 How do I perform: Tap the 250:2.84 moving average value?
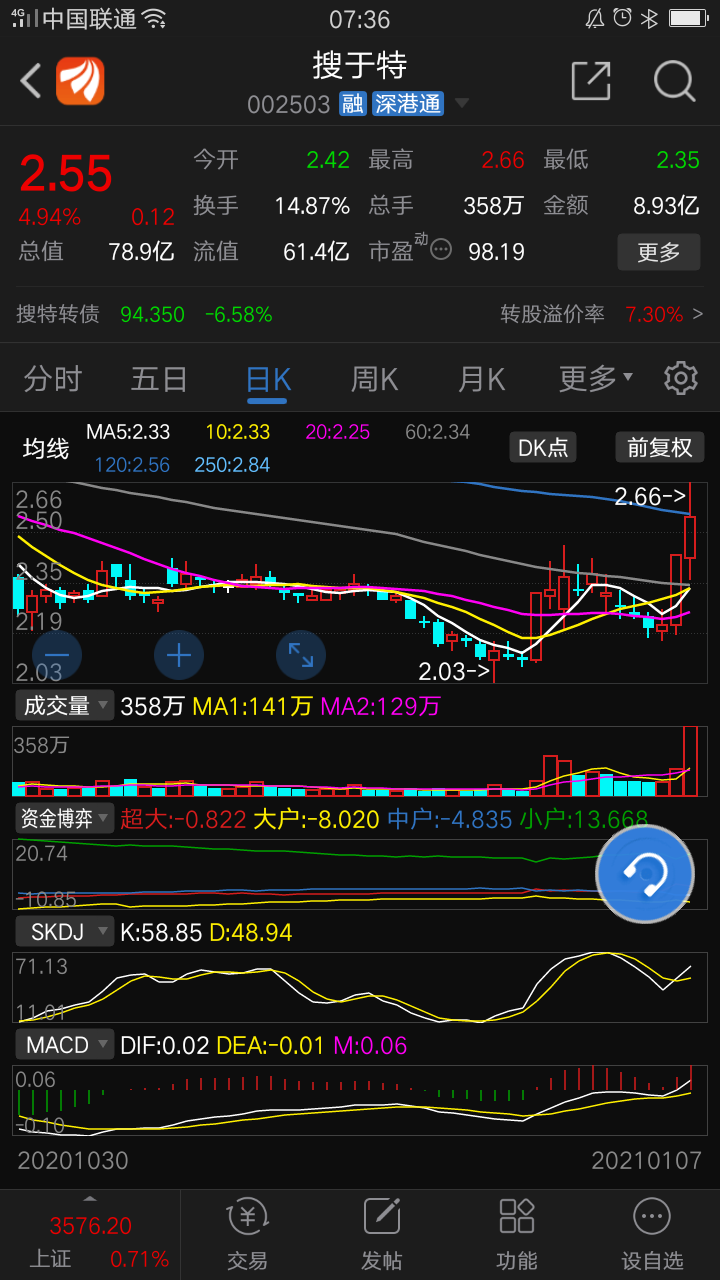233,465
